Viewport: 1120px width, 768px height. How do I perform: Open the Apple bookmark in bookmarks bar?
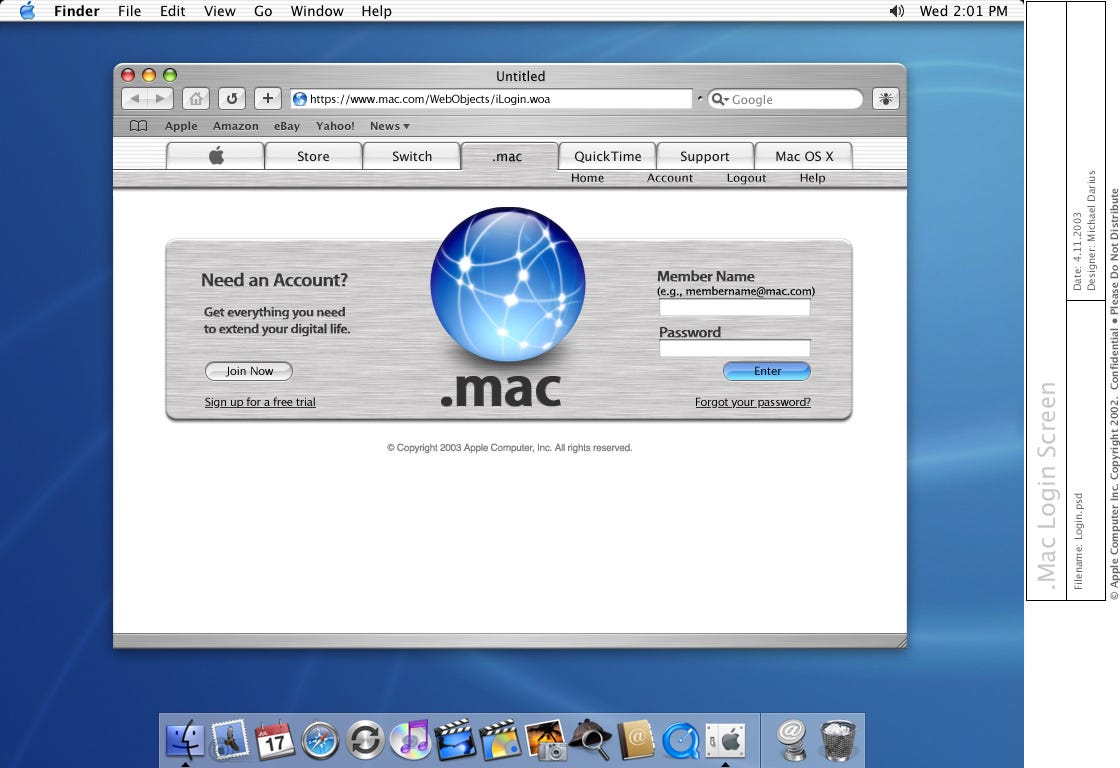(181, 126)
